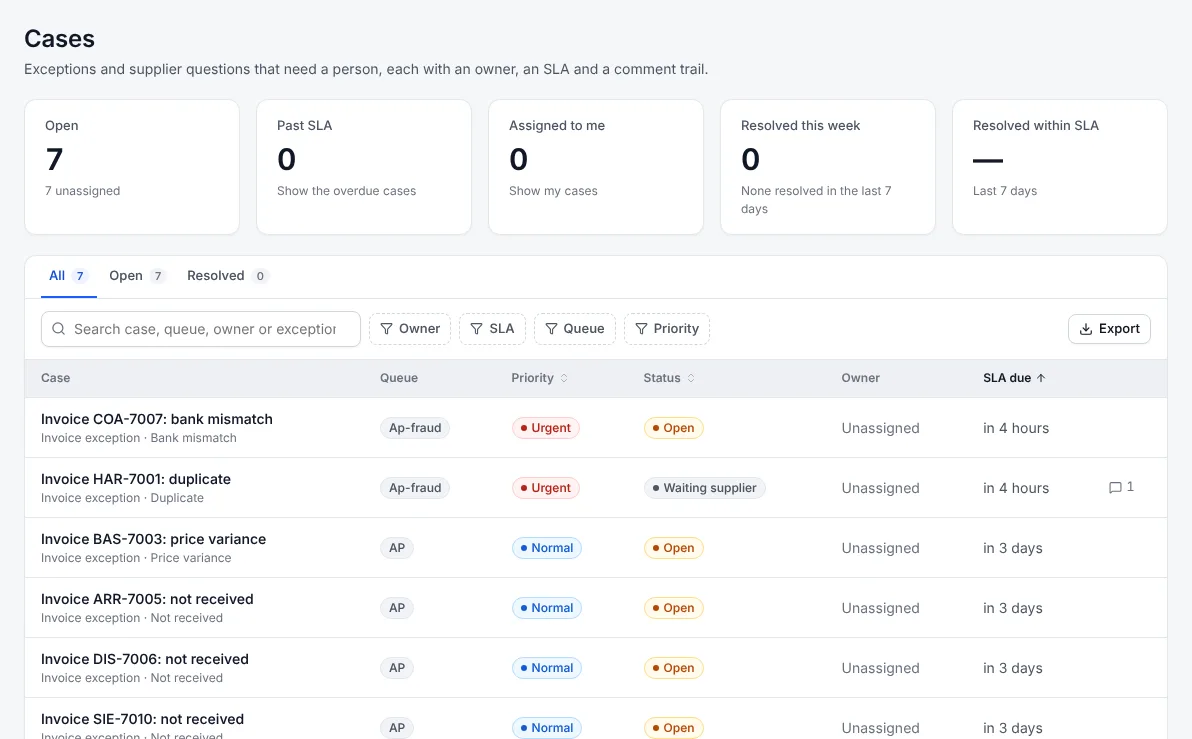Switch to the All tab
This screenshot has width=1192, height=739.
[68, 276]
